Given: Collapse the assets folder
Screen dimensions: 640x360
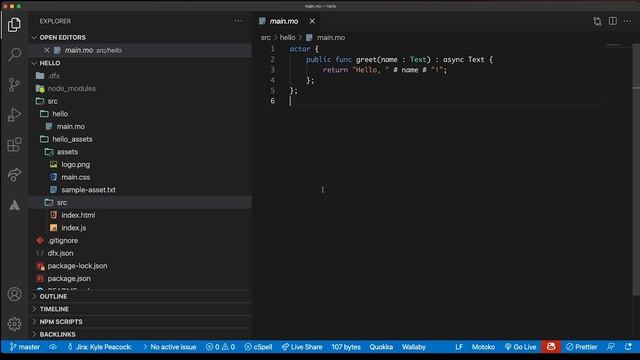Looking at the screenshot, I should [141, 152].
